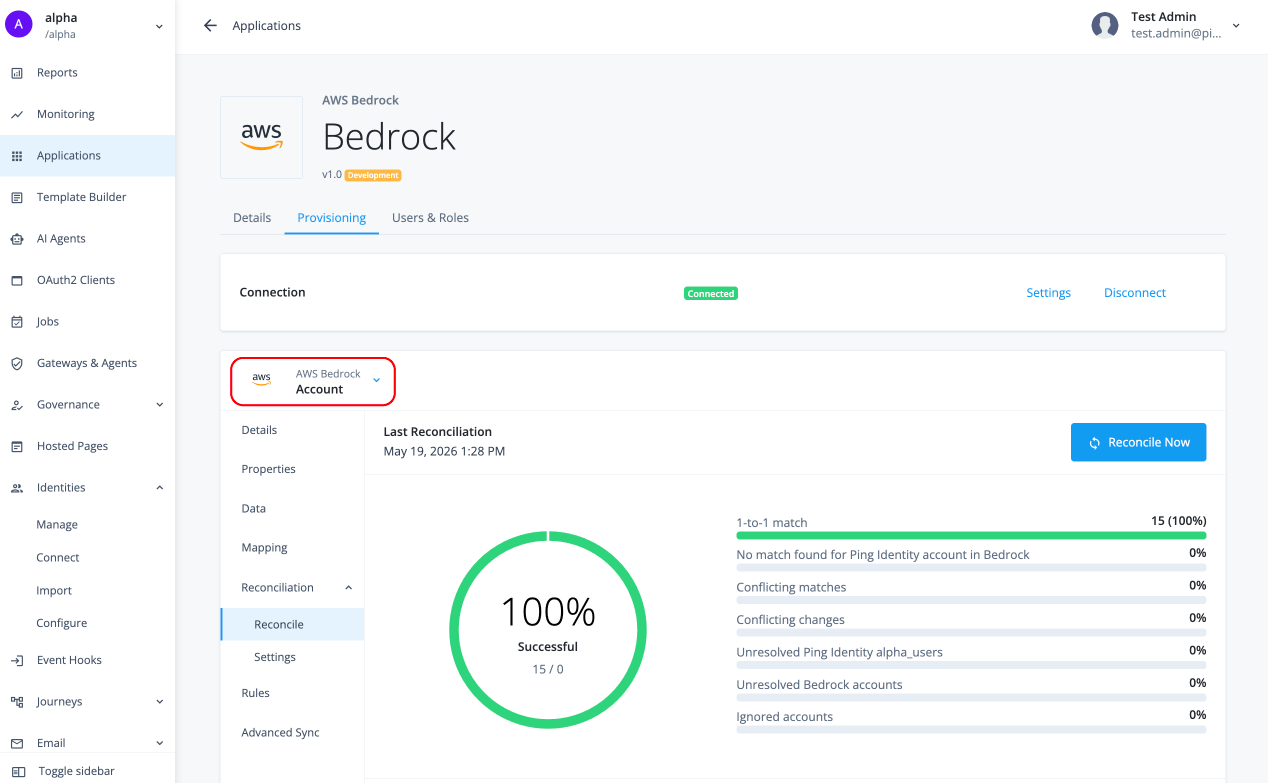The height and width of the screenshot is (783, 1268).
Task: Open the AWS Bedrock Account dropdown
Action: click(313, 382)
